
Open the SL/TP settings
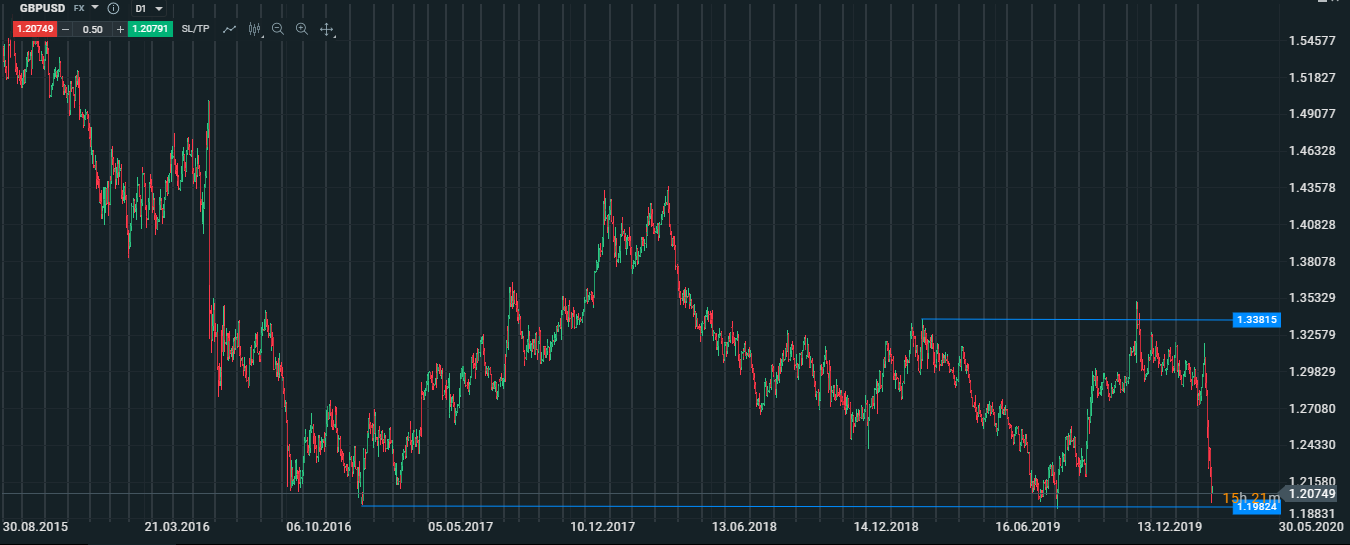pyautogui.click(x=196, y=29)
